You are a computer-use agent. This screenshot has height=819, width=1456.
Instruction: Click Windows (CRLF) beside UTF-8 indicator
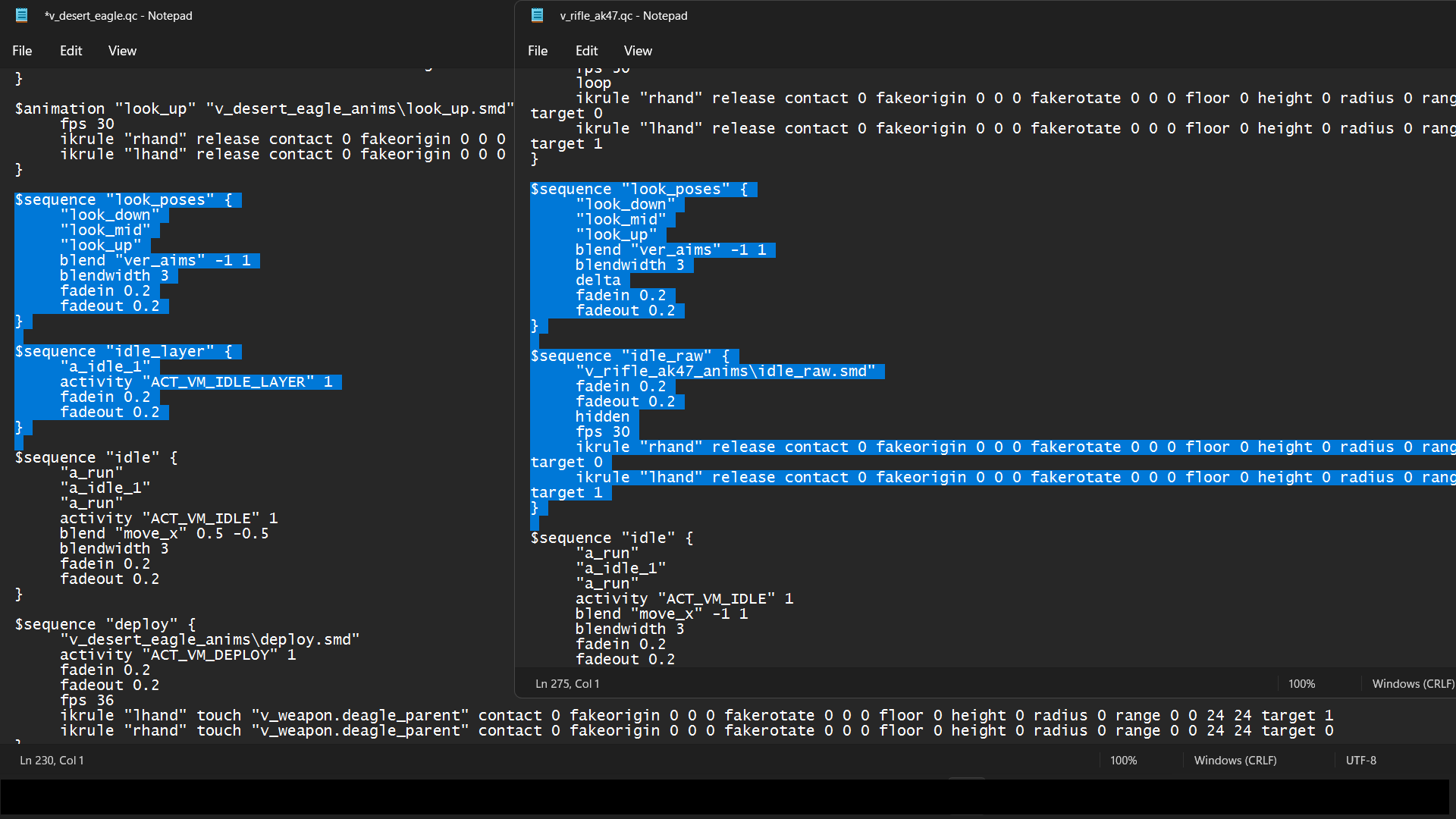click(x=1235, y=760)
